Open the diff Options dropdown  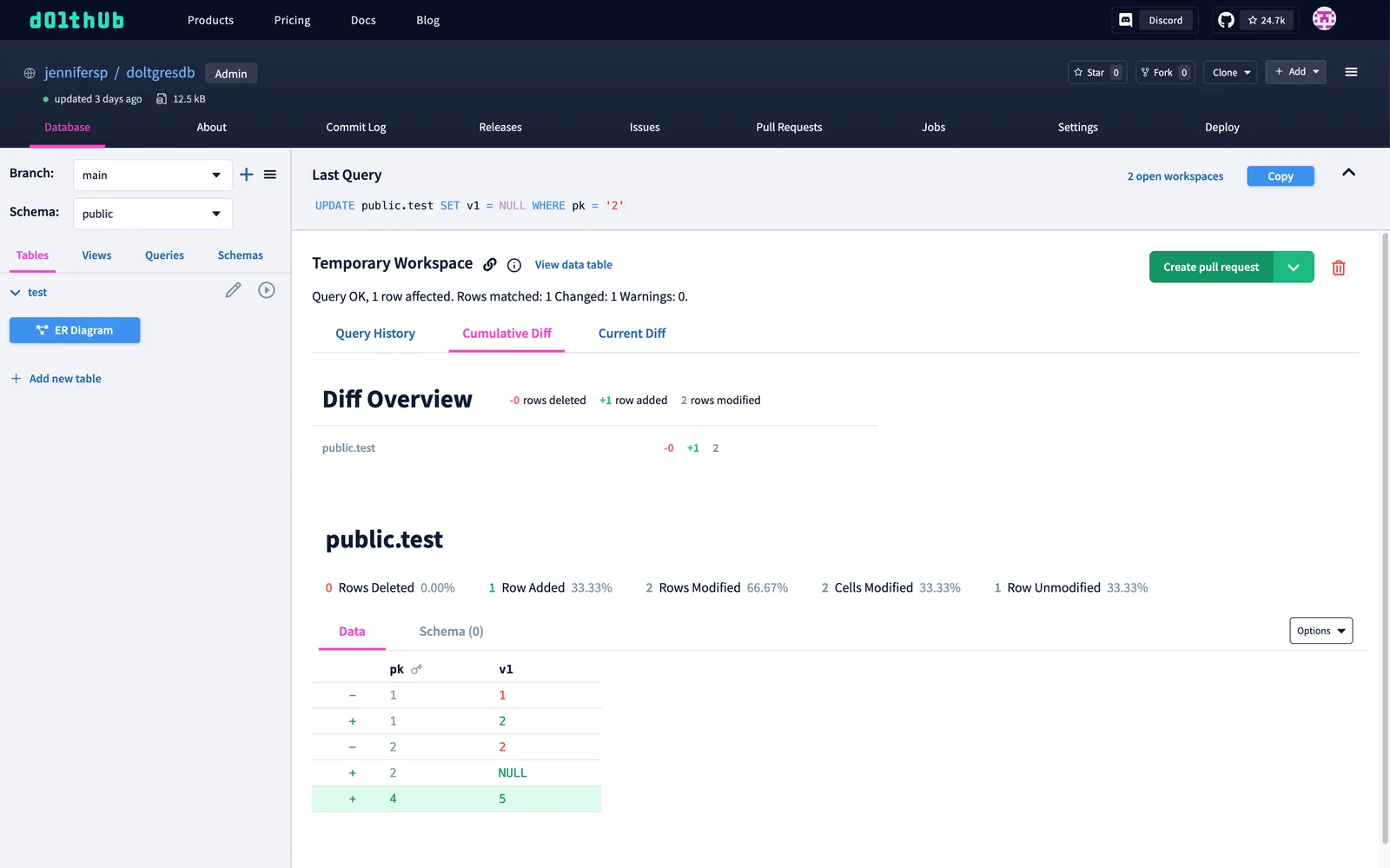pos(1321,631)
